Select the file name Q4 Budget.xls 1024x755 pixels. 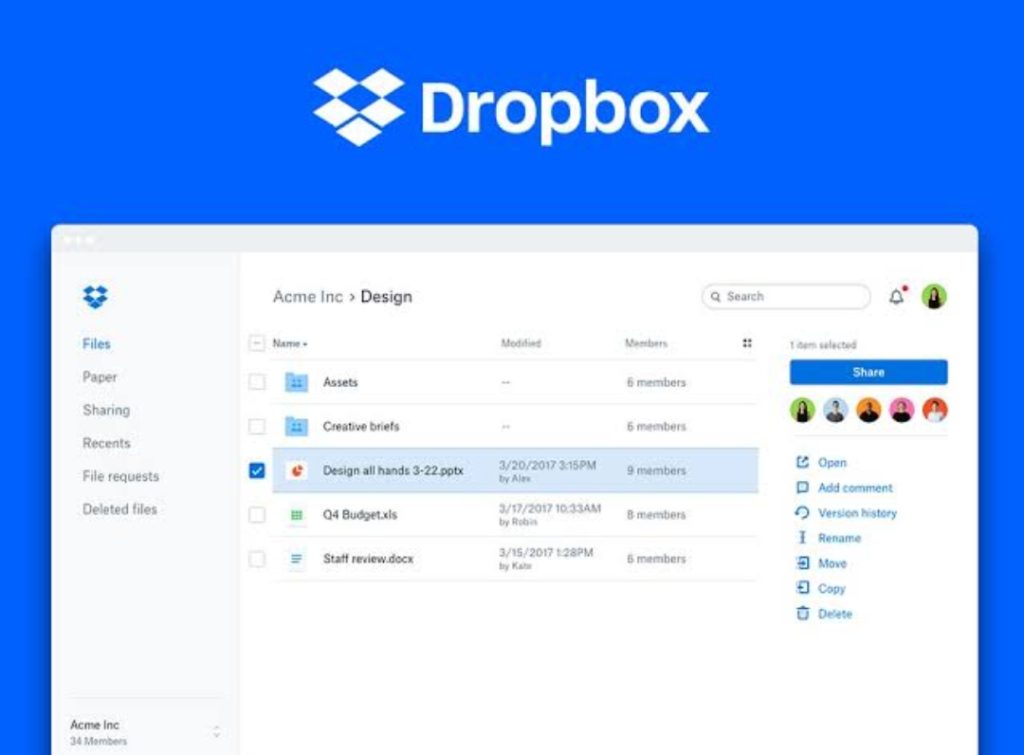tap(360, 515)
